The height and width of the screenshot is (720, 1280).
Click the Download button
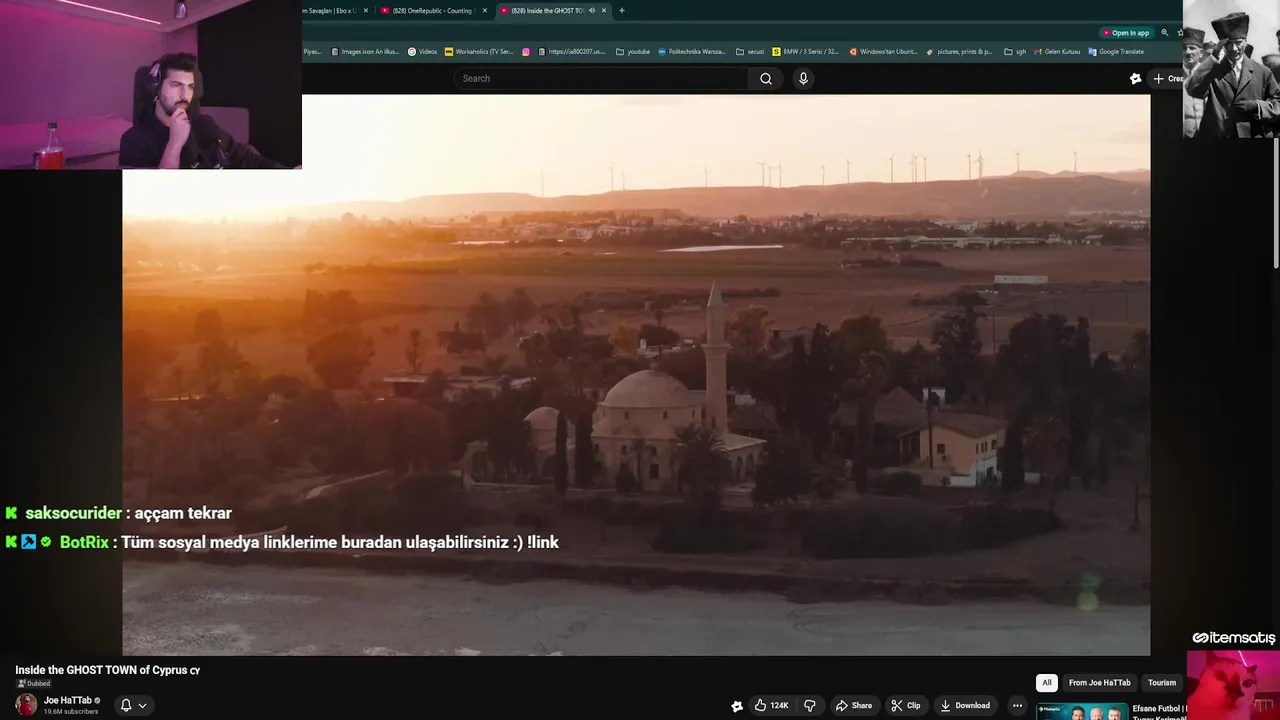click(964, 705)
